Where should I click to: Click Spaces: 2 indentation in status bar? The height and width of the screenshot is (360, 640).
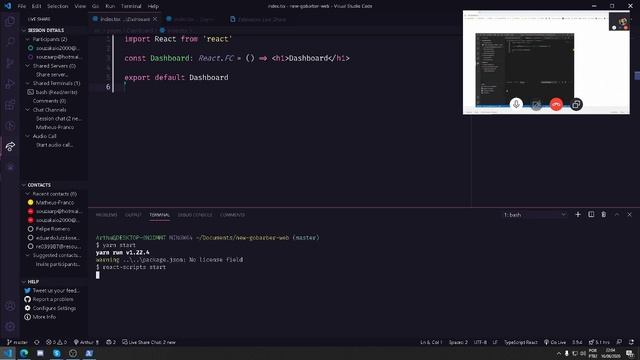tap(458, 342)
